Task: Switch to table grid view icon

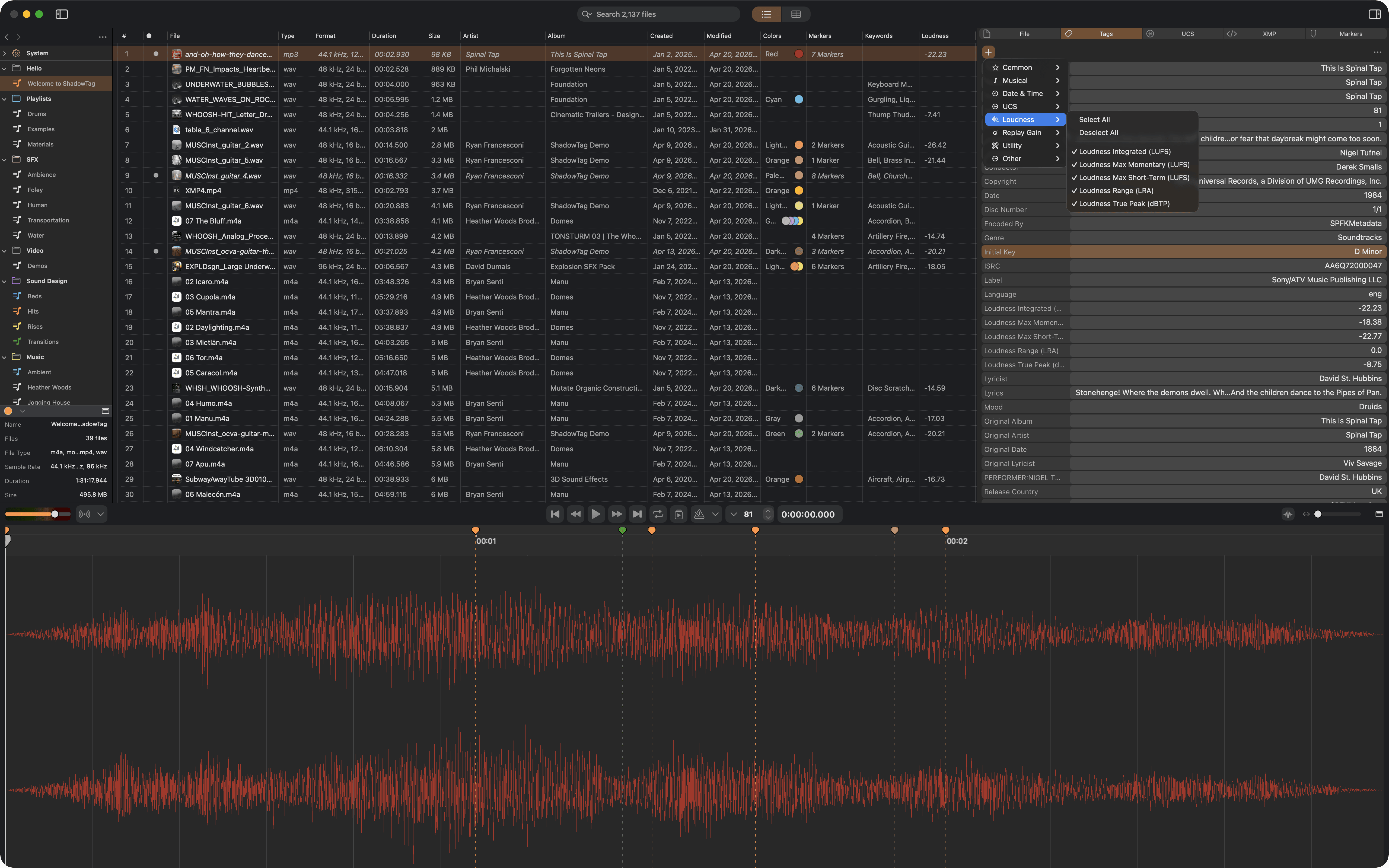Action: point(795,14)
